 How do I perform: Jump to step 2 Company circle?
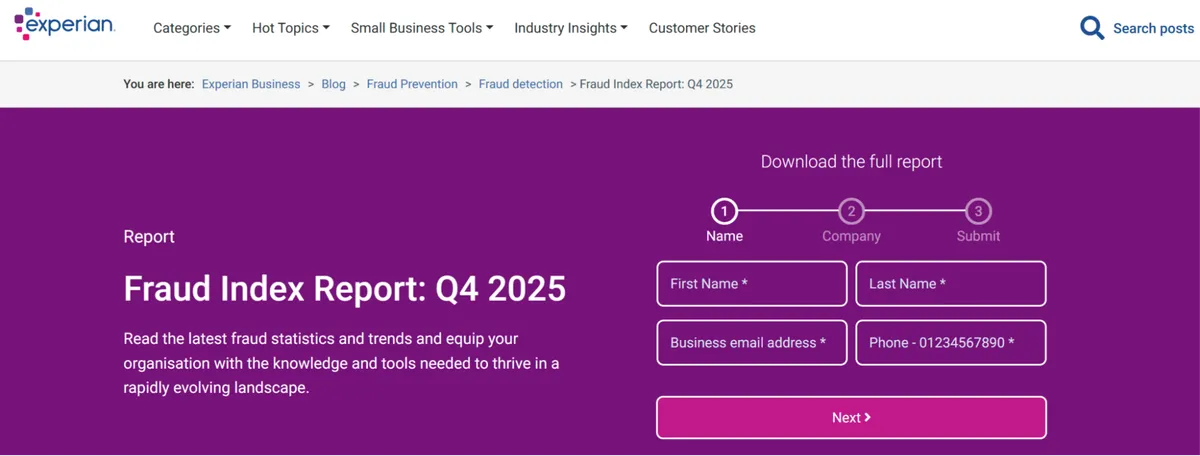click(x=851, y=211)
